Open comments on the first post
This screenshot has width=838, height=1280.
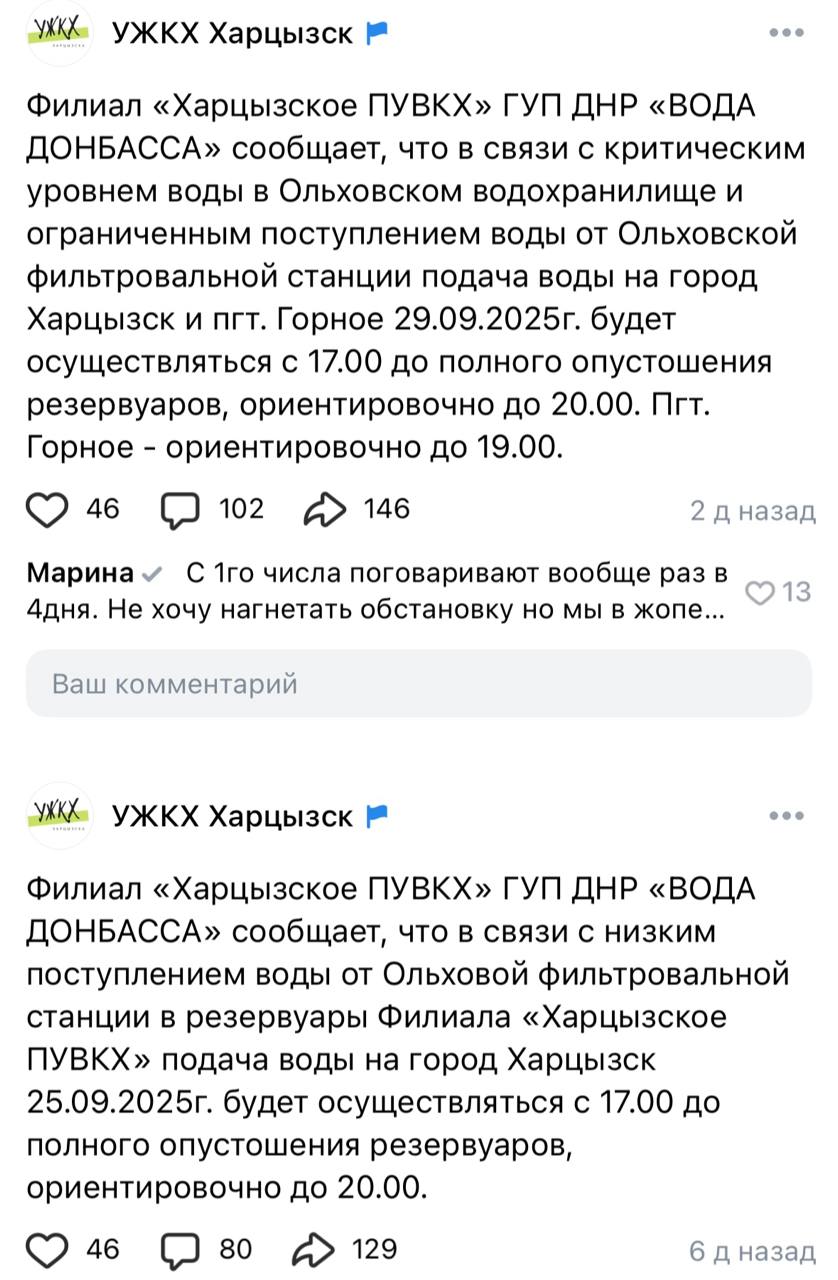[180, 510]
